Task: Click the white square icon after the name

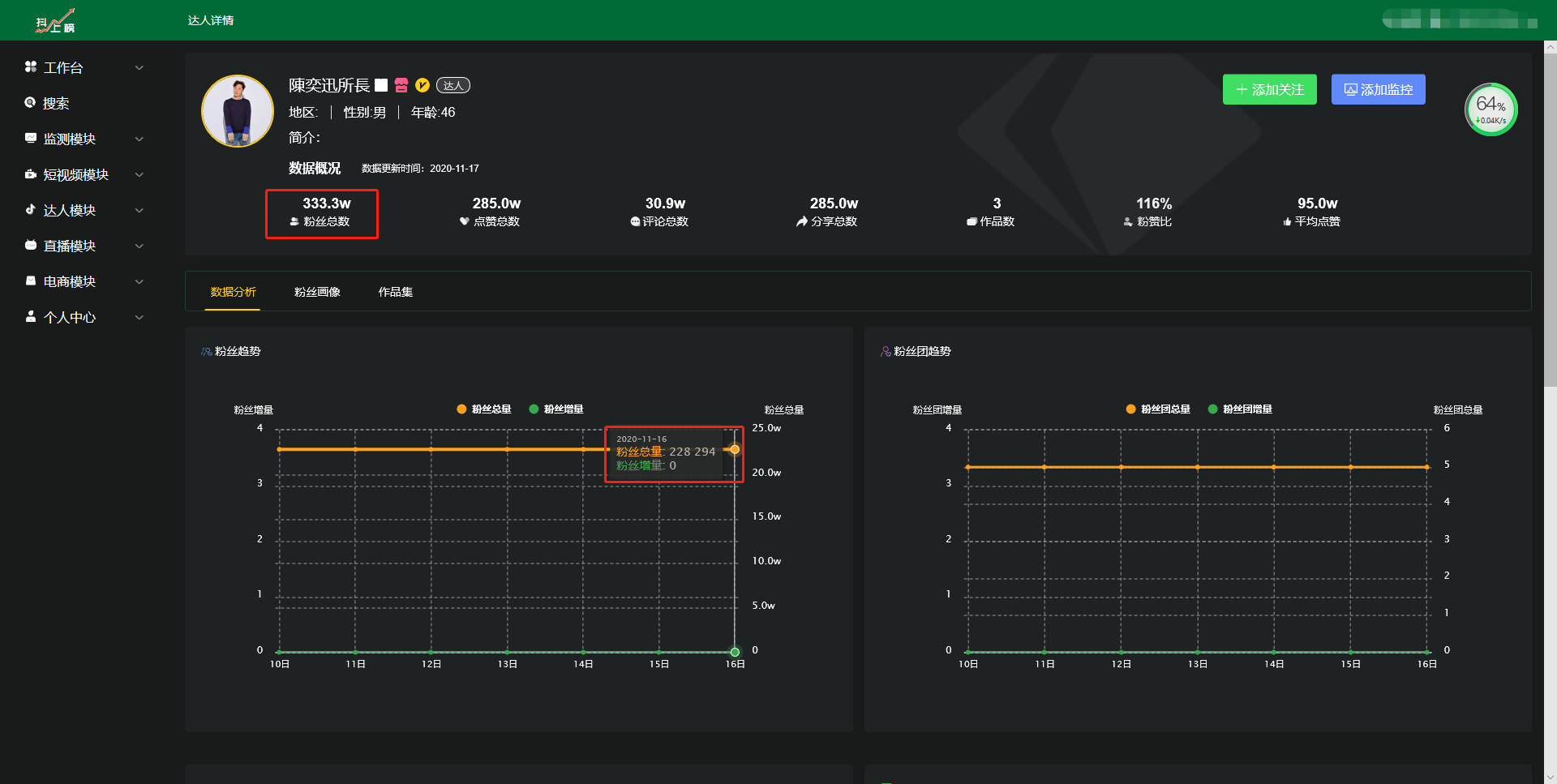Action: coord(381,85)
